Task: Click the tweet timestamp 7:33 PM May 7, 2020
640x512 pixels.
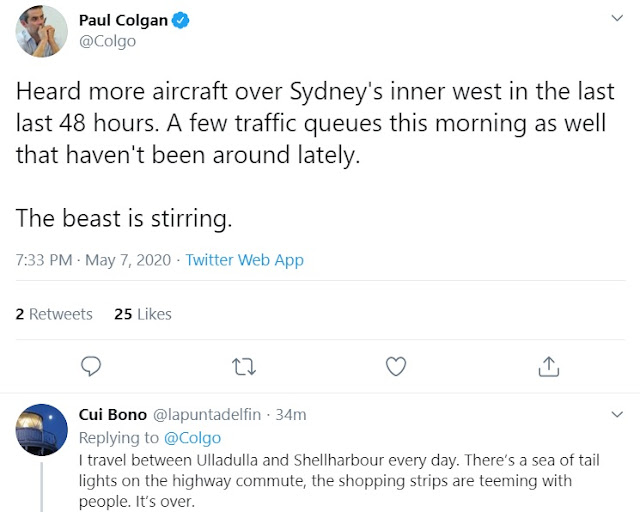Action: tap(94, 260)
